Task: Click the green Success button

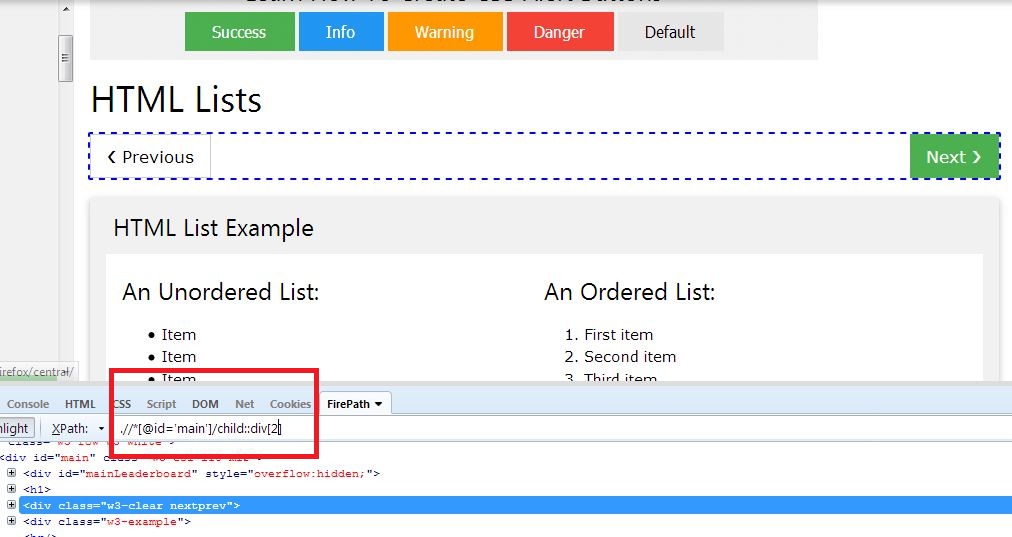Action: [239, 32]
